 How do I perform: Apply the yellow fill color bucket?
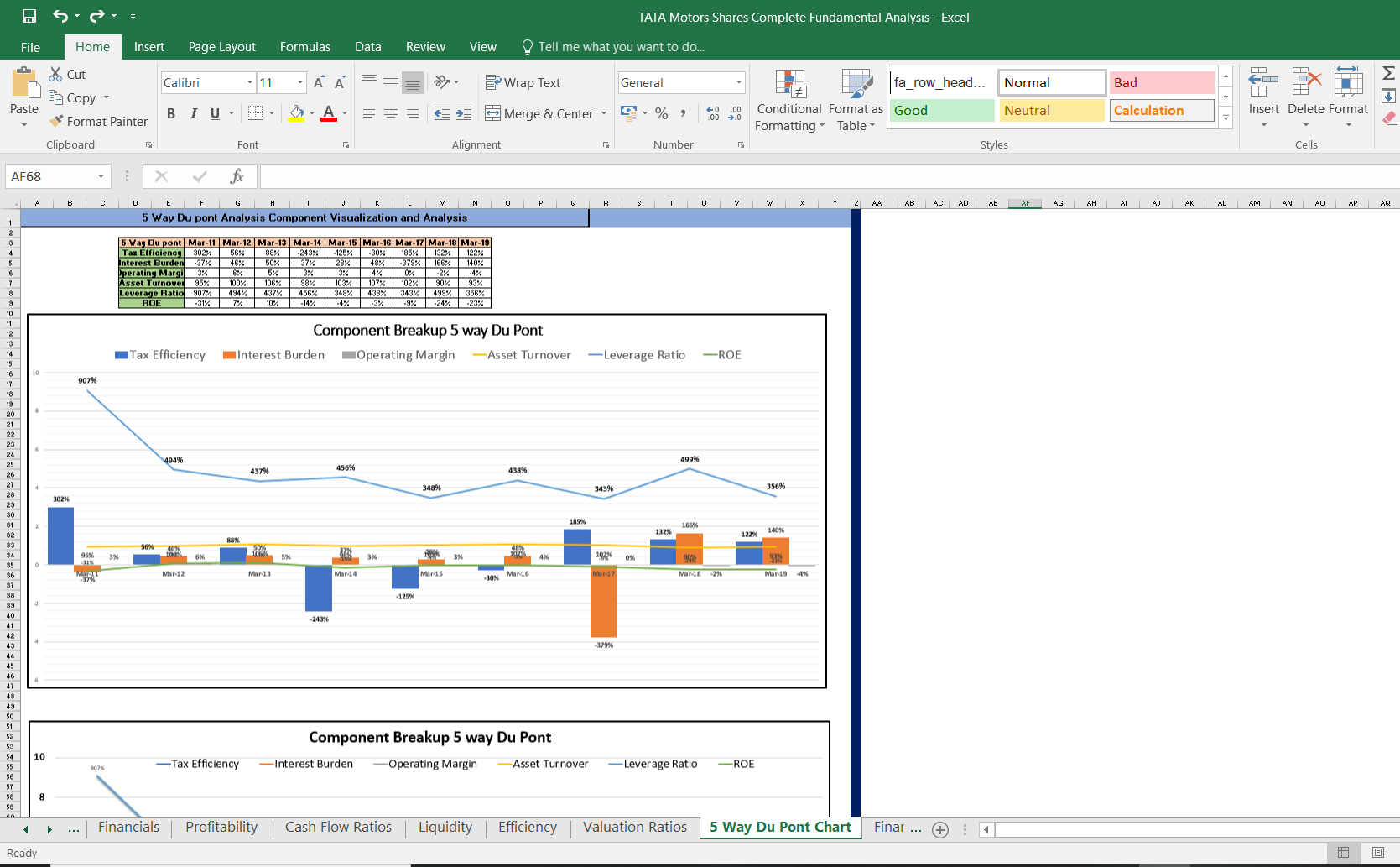[297, 113]
